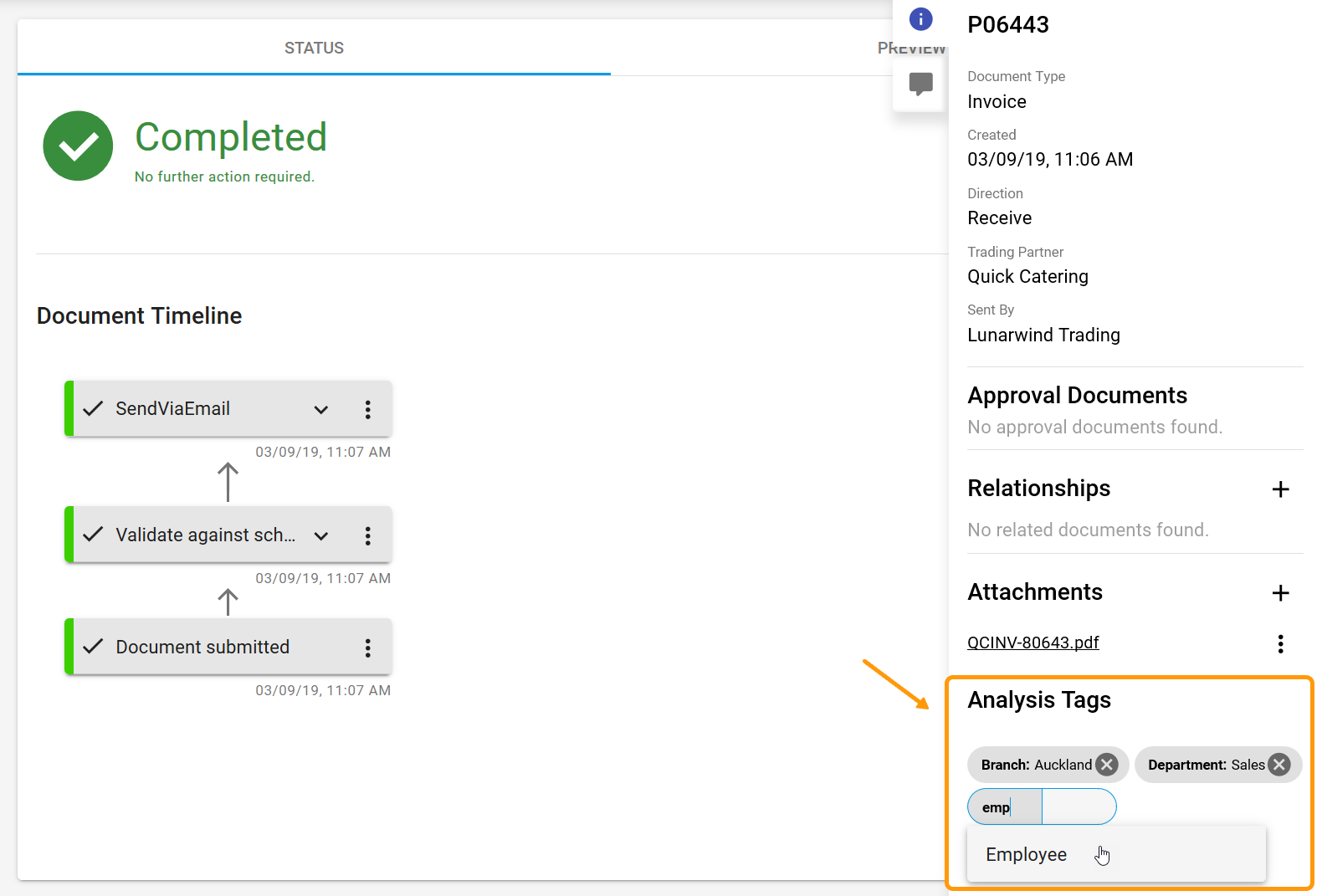Click the No approval documents found message
Viewport: 1322px width, 896px height.
coord(1094,428)
